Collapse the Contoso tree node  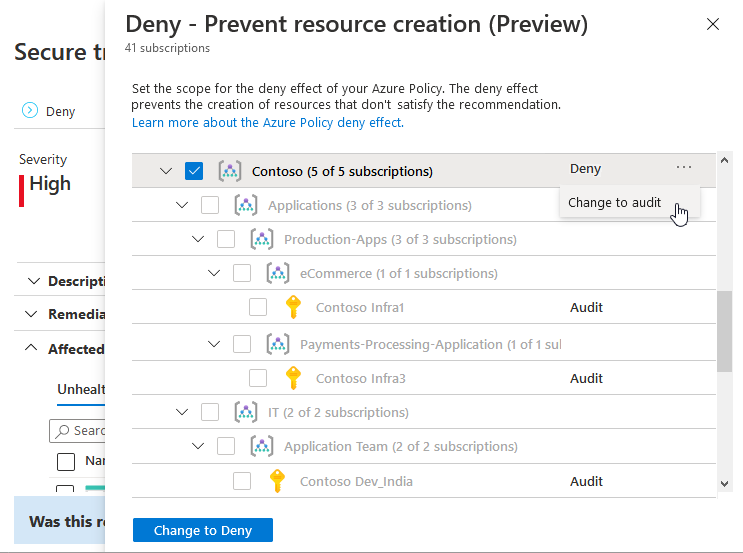166,171
